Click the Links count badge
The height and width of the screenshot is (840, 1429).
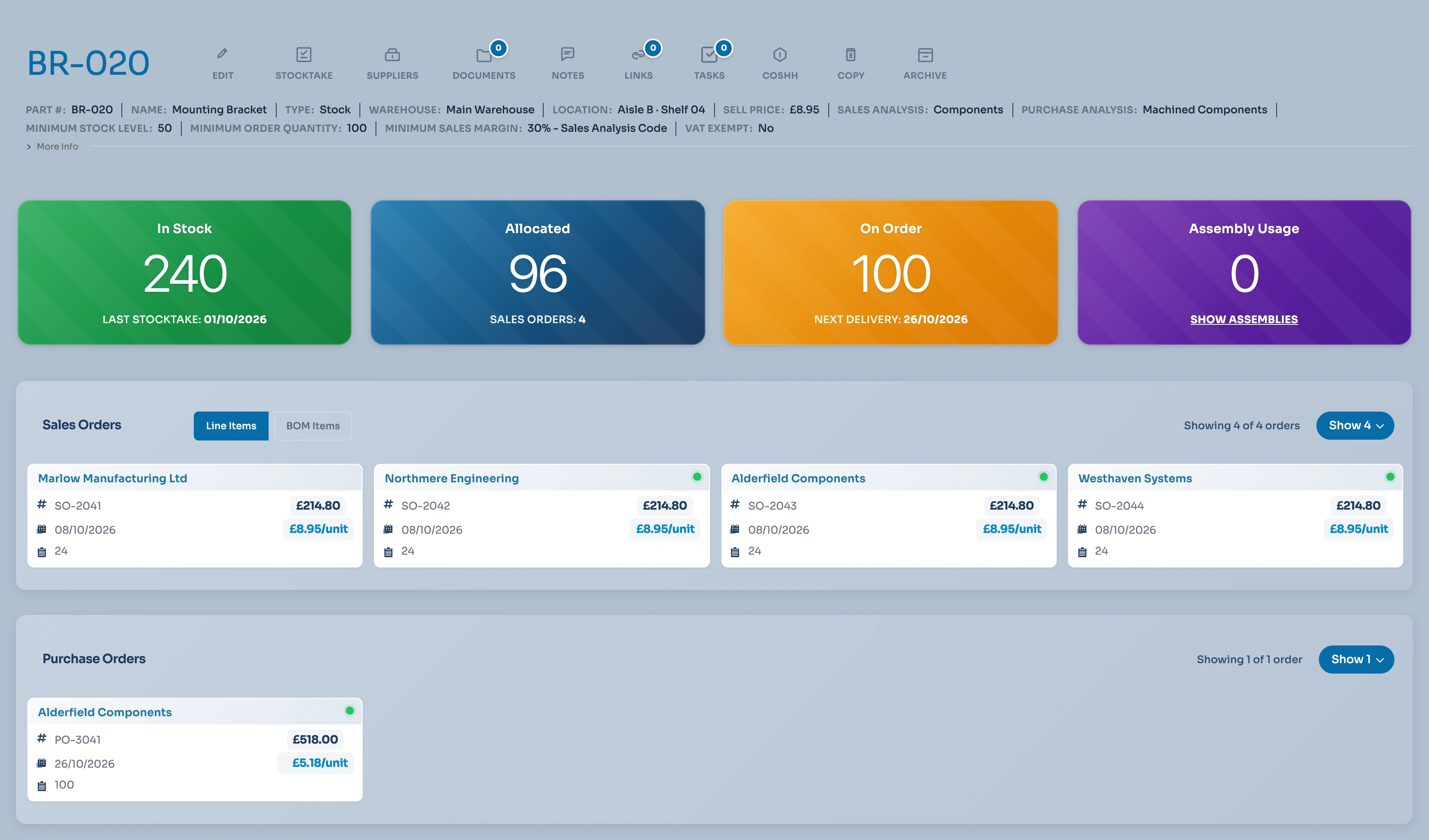(653, 47)
